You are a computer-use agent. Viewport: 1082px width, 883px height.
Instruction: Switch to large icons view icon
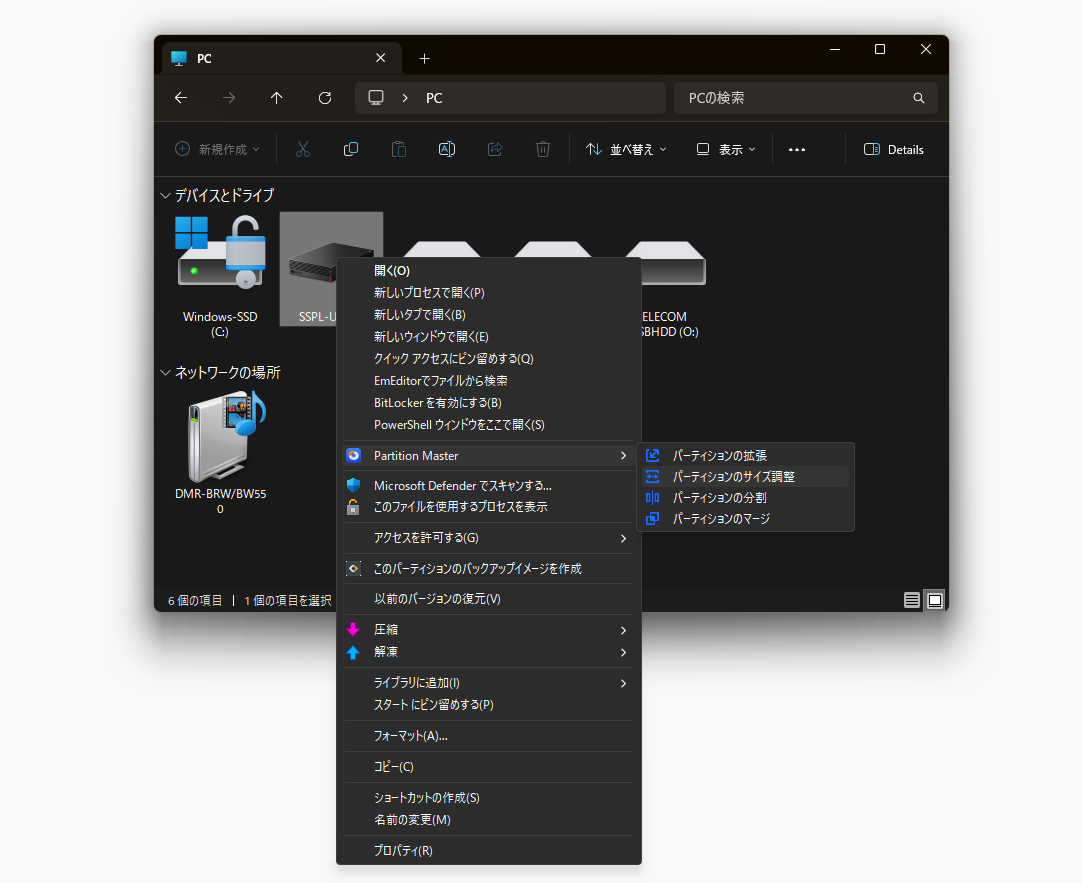click(935, 600)
